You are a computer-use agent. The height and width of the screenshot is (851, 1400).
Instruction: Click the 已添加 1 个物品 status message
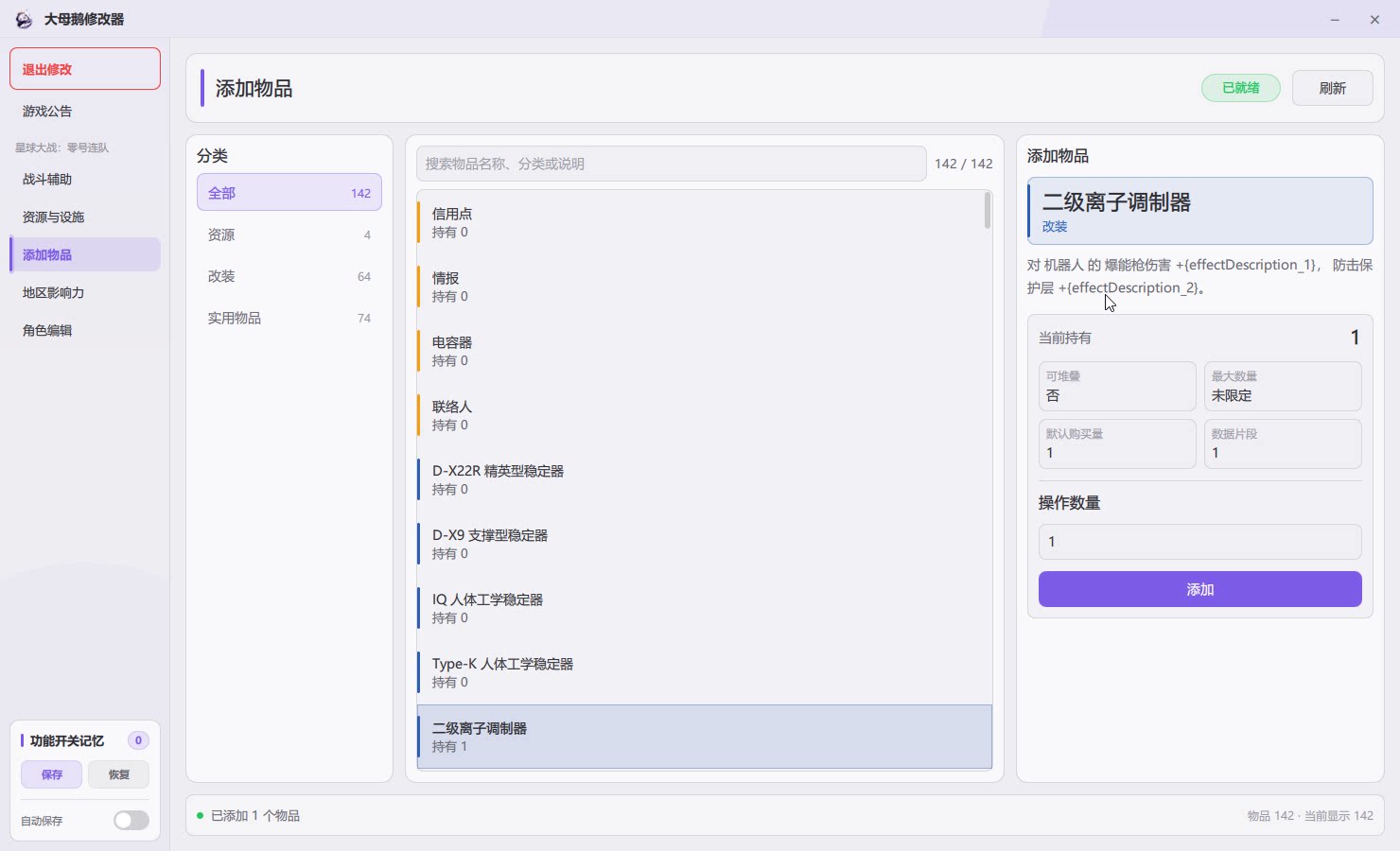click(x=255, y=815)
